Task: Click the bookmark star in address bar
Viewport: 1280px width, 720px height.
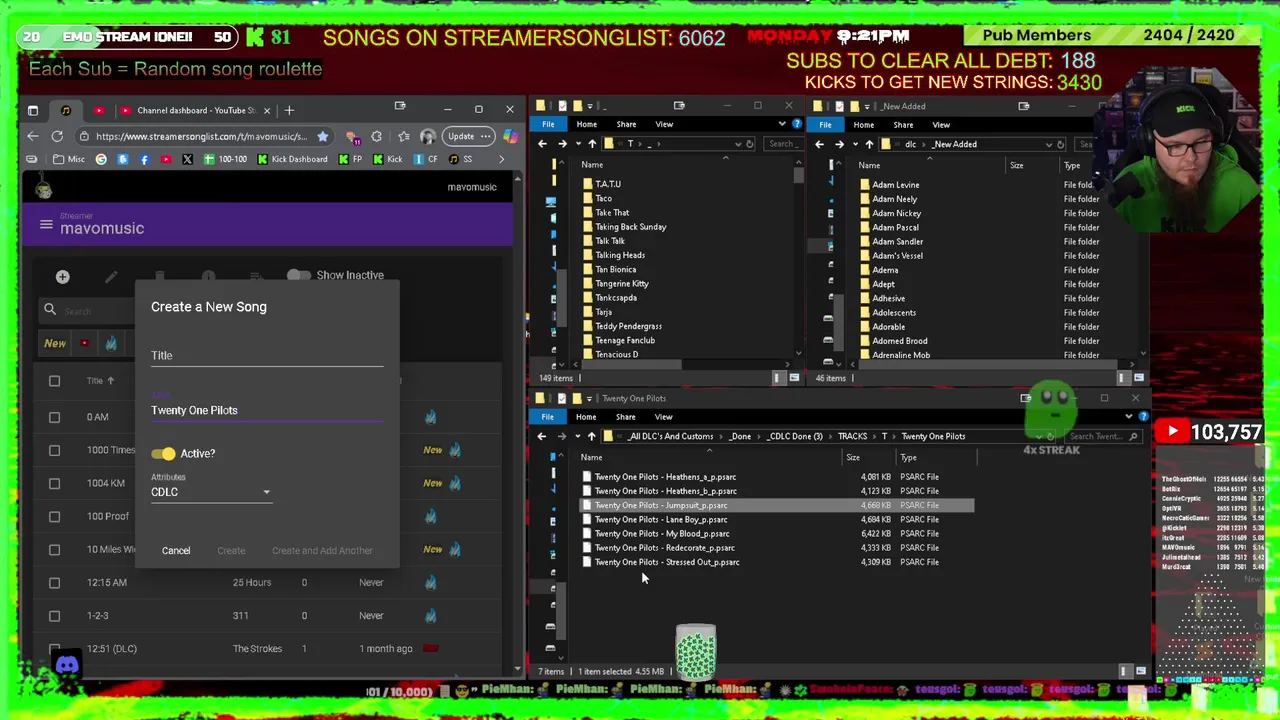Action: tap(322, 136)
